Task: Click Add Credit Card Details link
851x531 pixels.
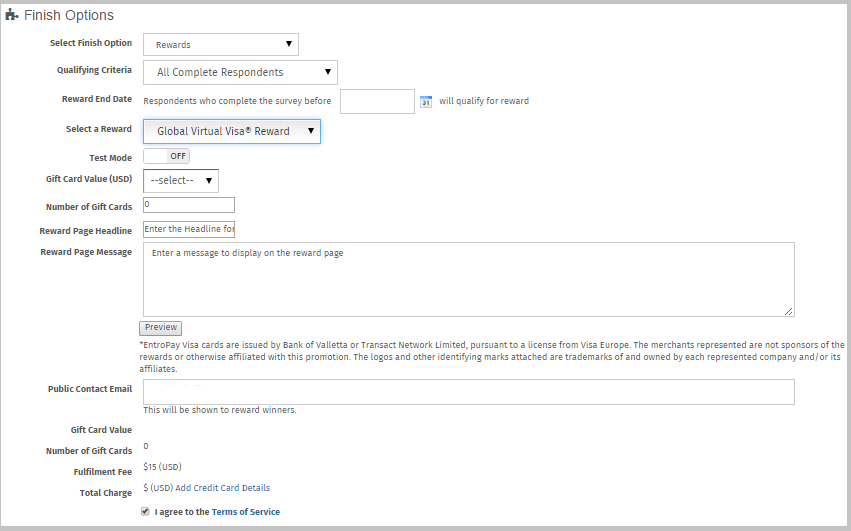Action: tap(222, 488)
